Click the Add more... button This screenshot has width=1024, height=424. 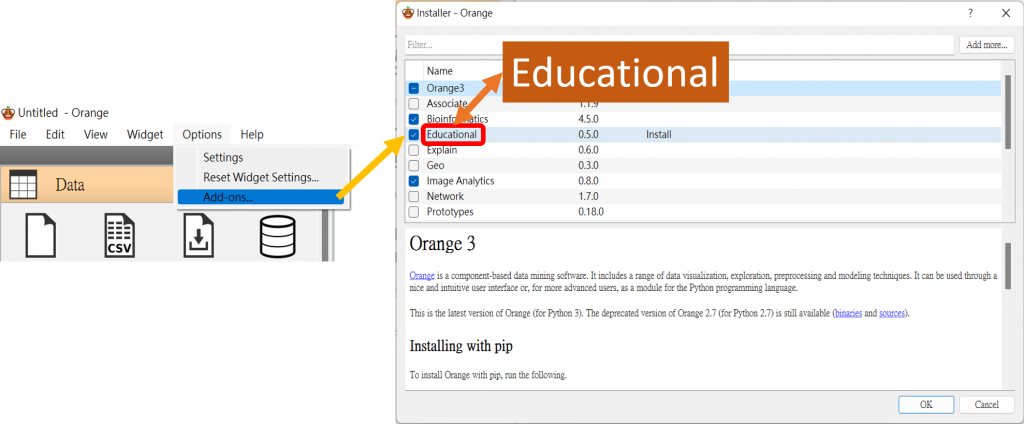[x=986, y=45]
